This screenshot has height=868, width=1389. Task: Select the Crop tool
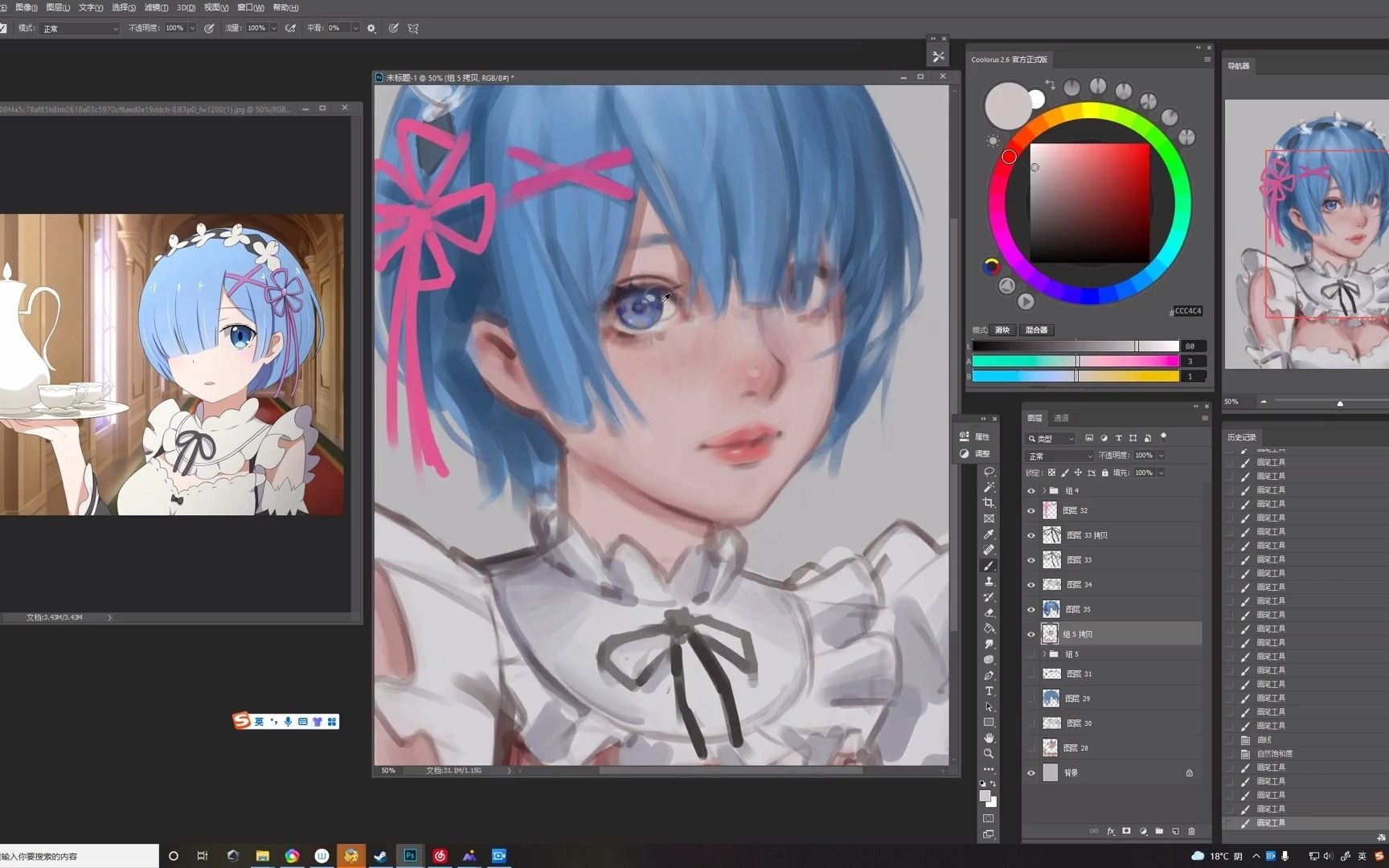[x=989, y=503]
